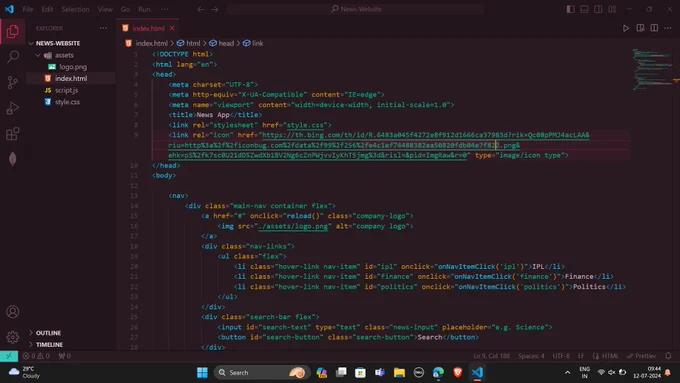Open the Go menu
This screenshot has height=383, width=680.
tap(125, 9)
